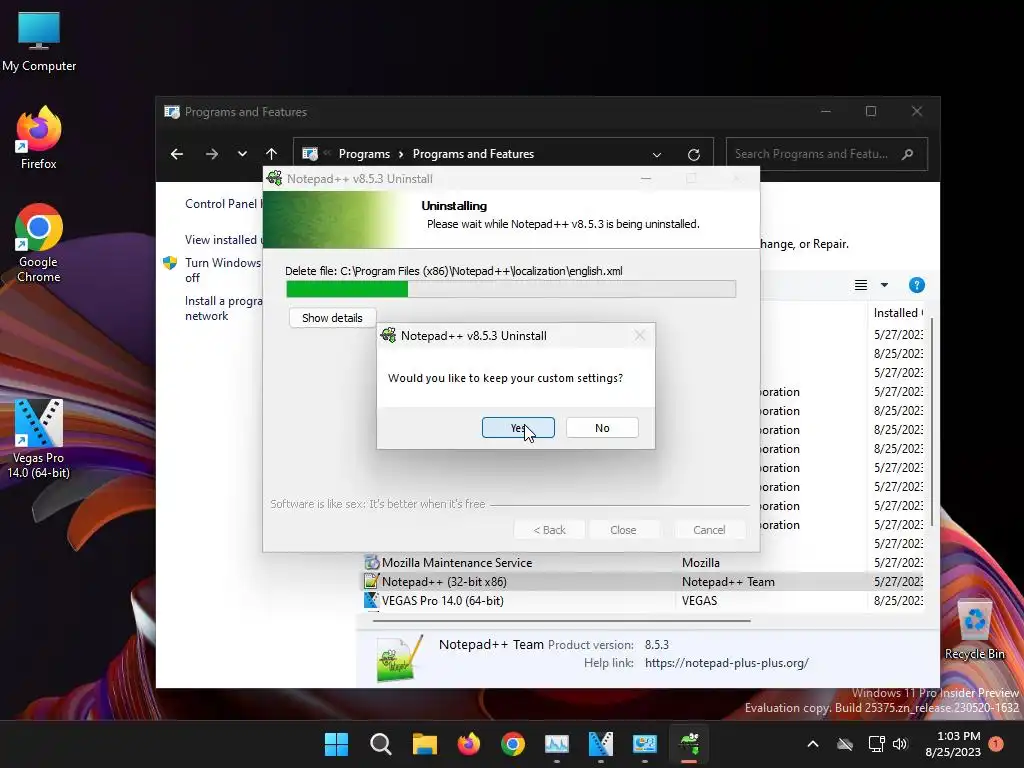
Task: Switch to Vegas Pro in the taskbar
Action: [600, 744]
